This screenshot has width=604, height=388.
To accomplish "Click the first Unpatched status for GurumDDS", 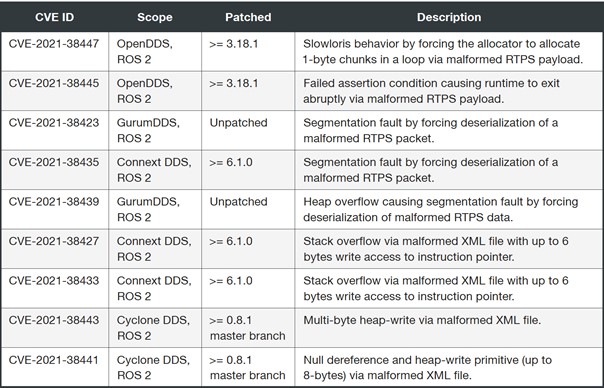I will click(238, 123).
